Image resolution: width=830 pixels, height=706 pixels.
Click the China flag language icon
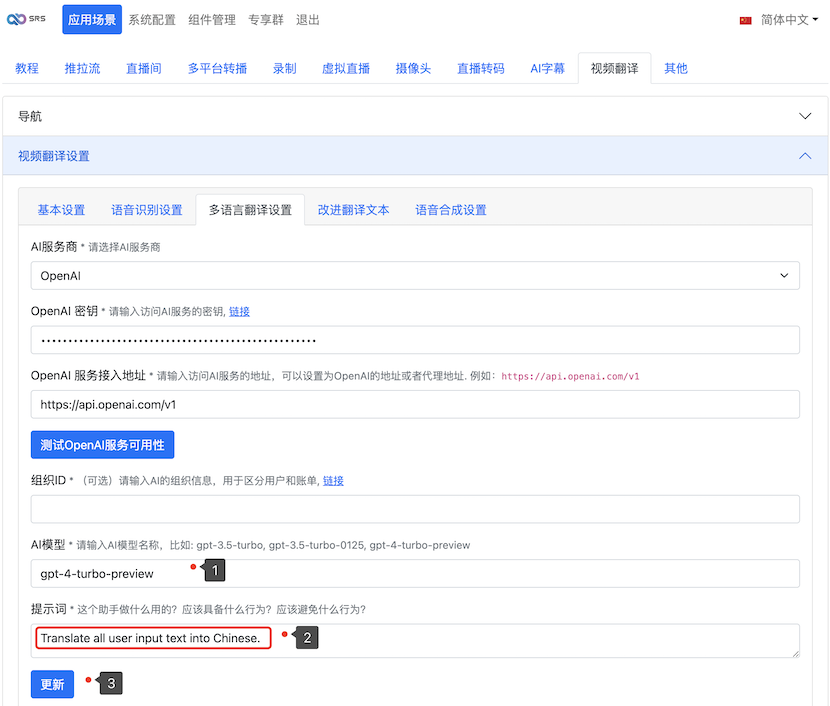[x=745, y=20]
